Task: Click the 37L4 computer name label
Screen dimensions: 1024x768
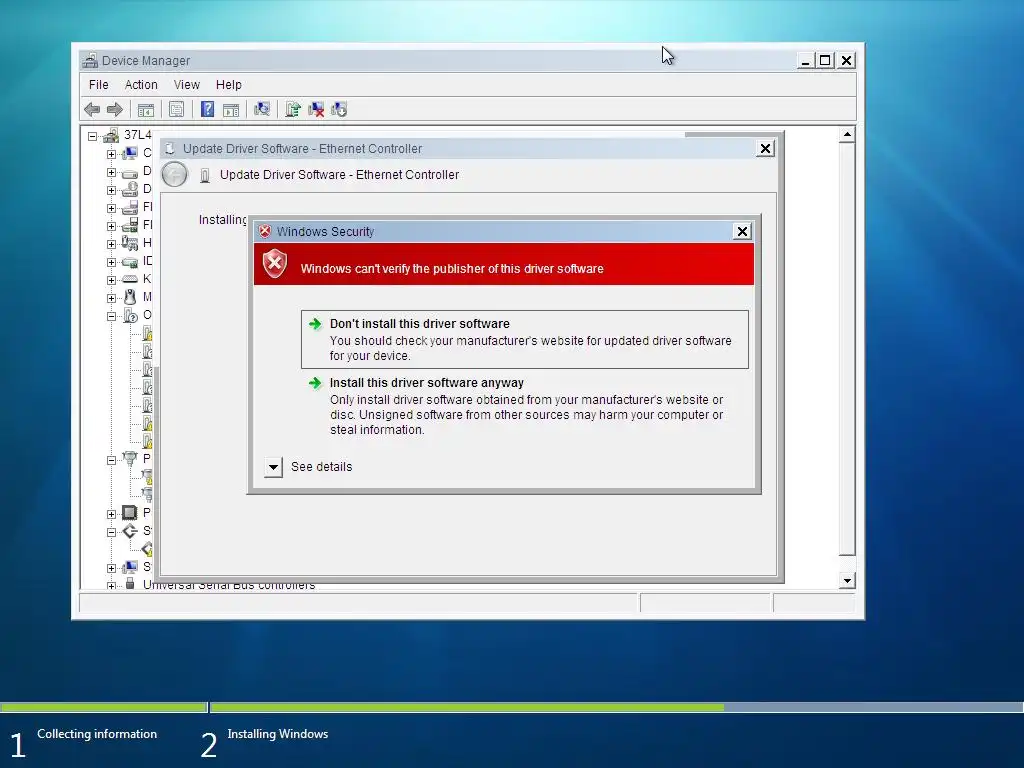Action: pyautogui.click(x=138, y=135)
